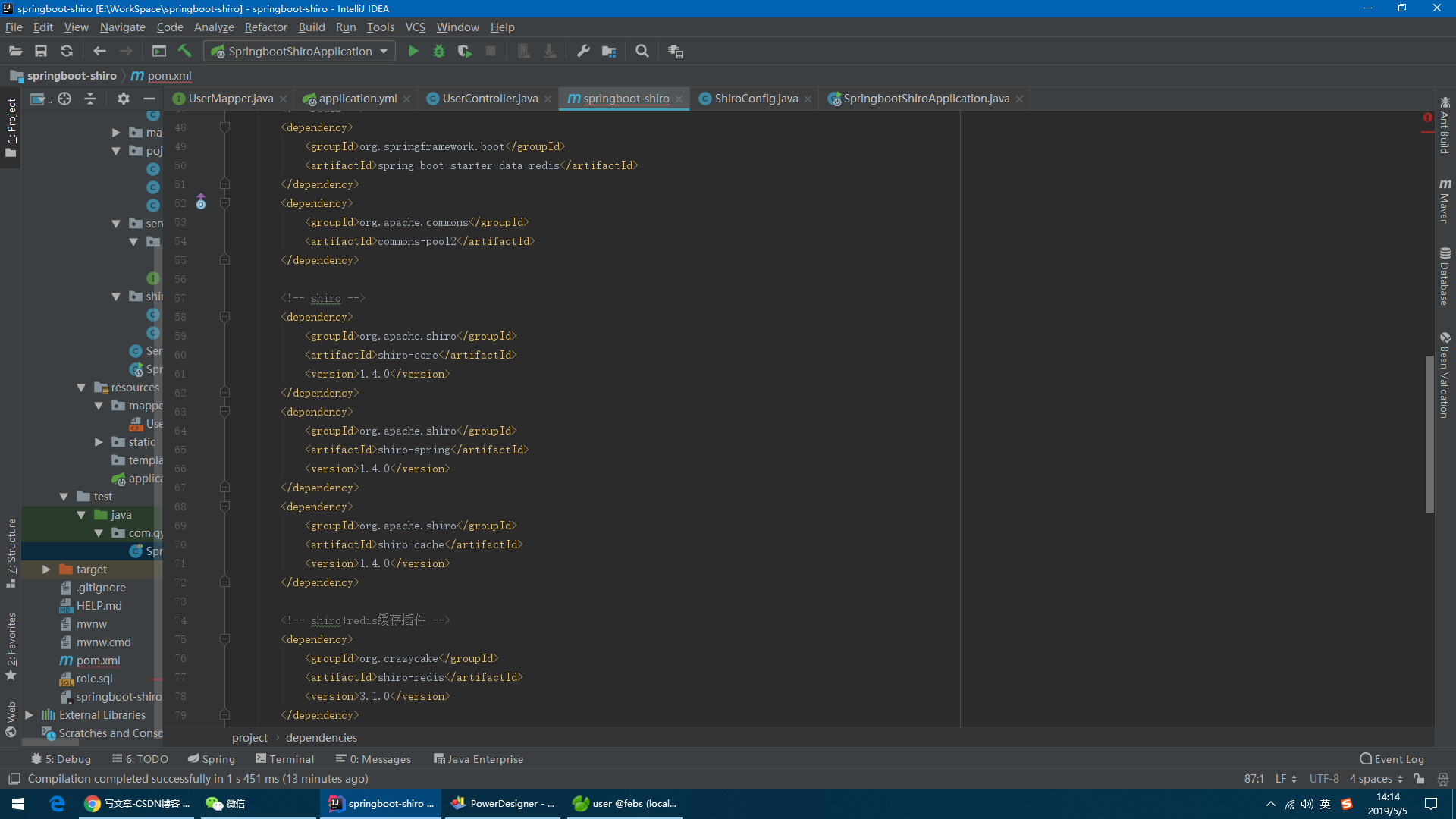This screenshot has width=1456, height=819.
Task: Project panel horizontal scrollbar
Action: (x=51, y=742)
